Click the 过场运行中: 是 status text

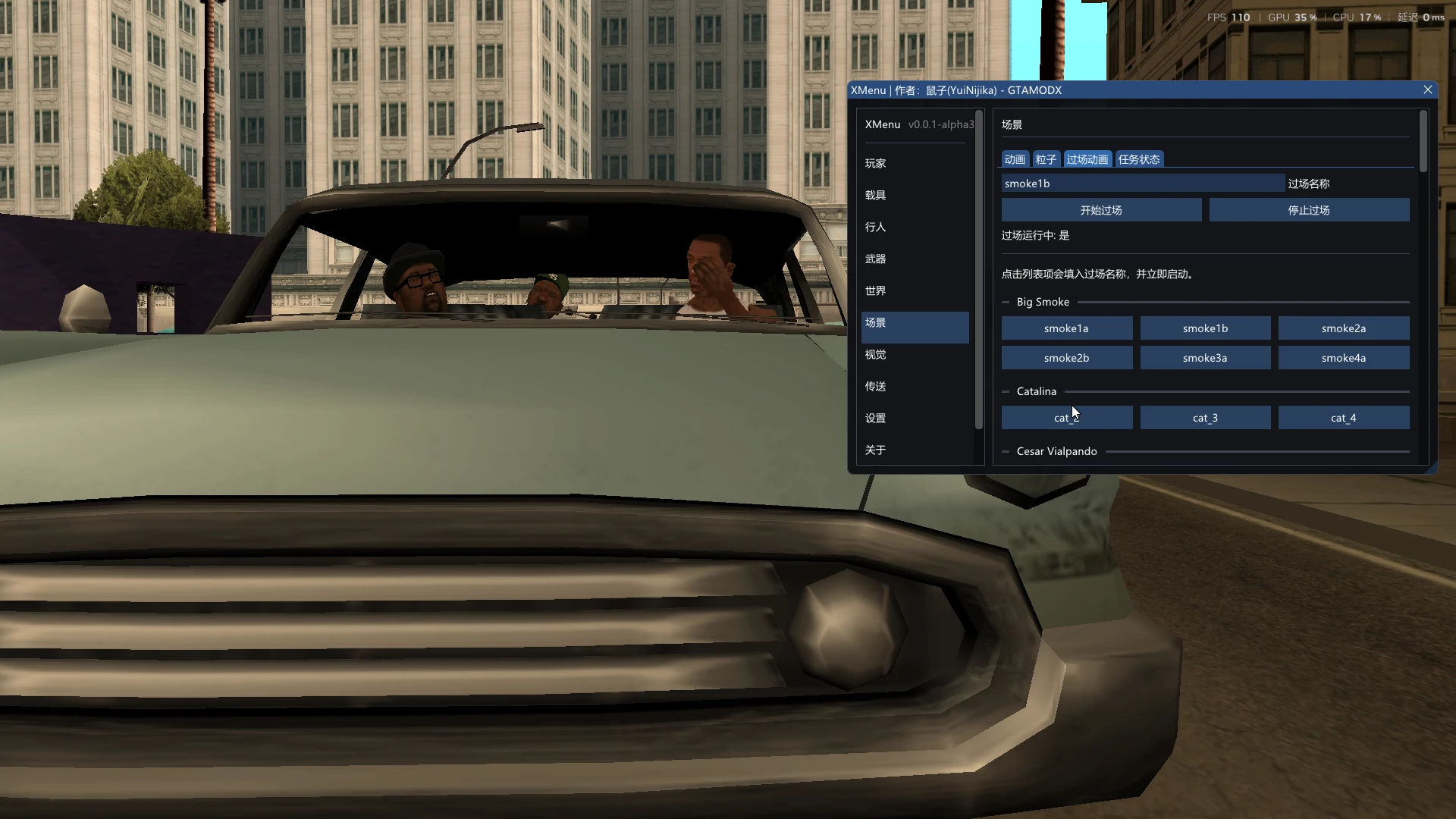pos(1035,235)
